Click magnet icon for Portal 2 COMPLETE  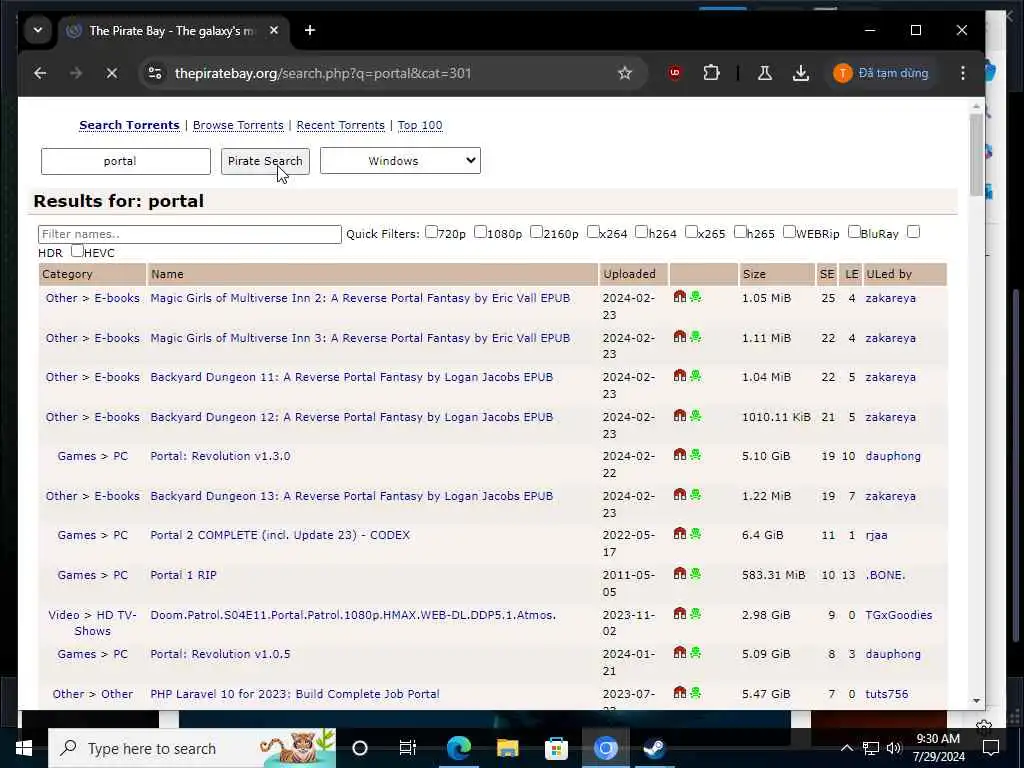679,534
